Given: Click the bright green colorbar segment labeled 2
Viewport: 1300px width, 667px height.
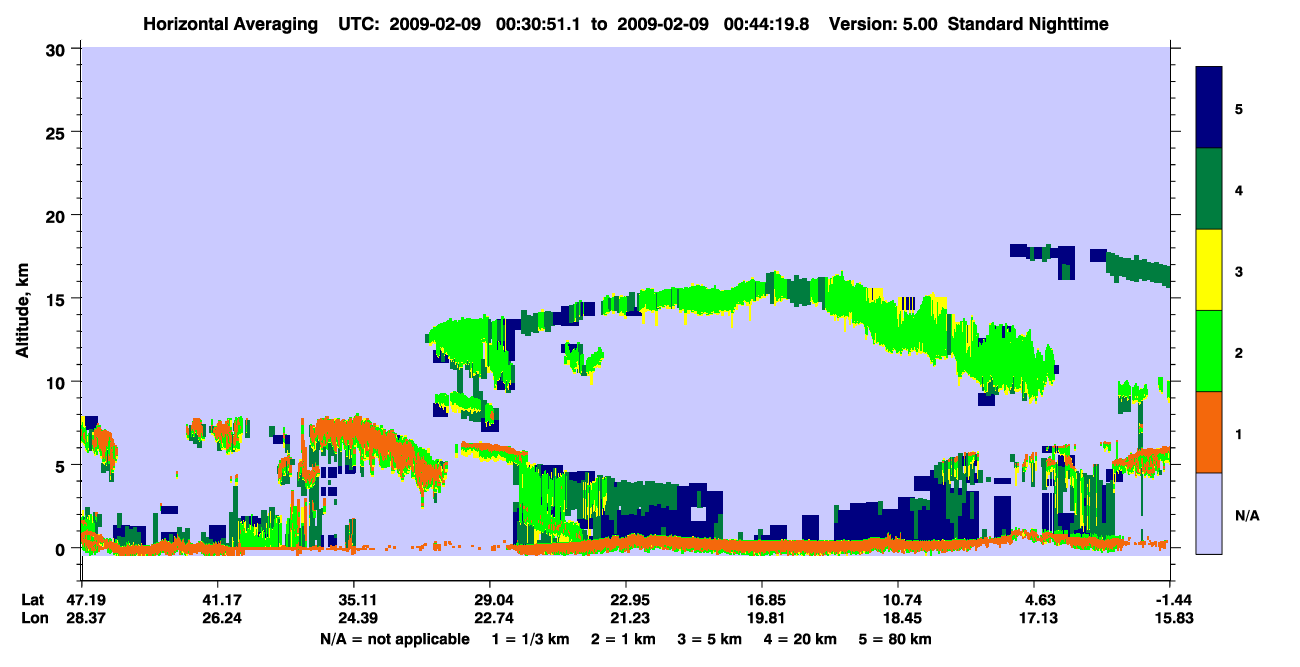Looking at the screenshot, I should point(1209,351).
